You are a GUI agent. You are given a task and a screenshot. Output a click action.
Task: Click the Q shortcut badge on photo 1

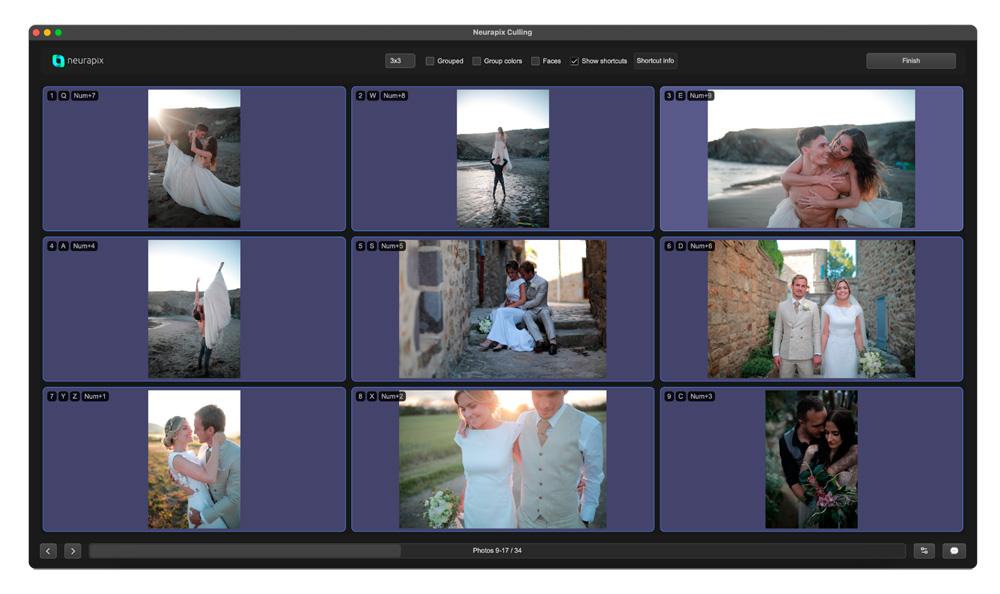pos(64,96)
